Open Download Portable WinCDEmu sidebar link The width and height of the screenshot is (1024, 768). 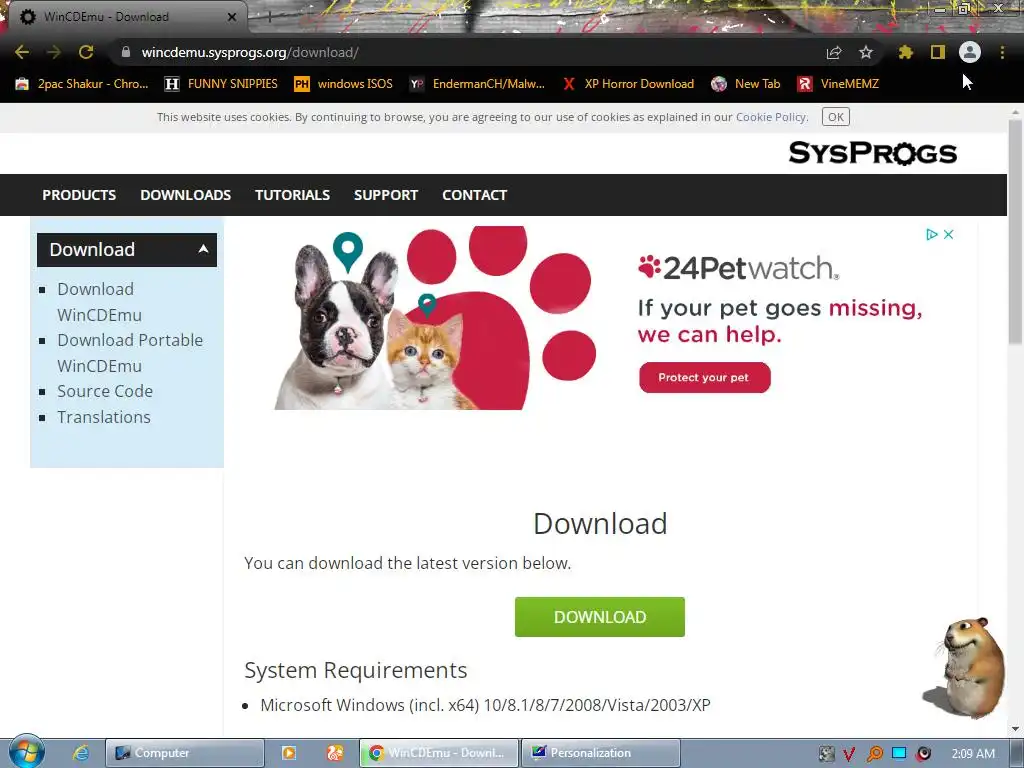coord(130,353)
